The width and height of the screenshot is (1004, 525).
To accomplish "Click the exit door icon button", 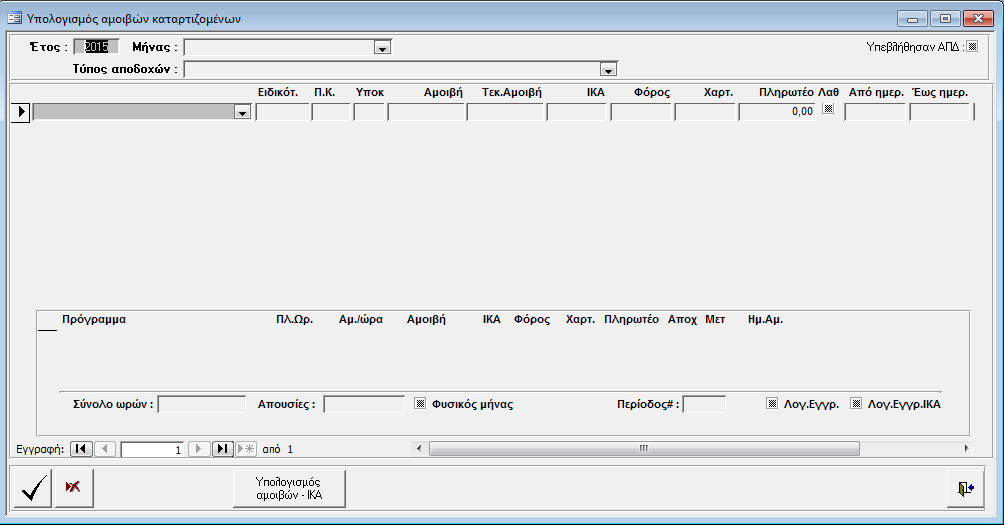I will (x=964, y=488).
